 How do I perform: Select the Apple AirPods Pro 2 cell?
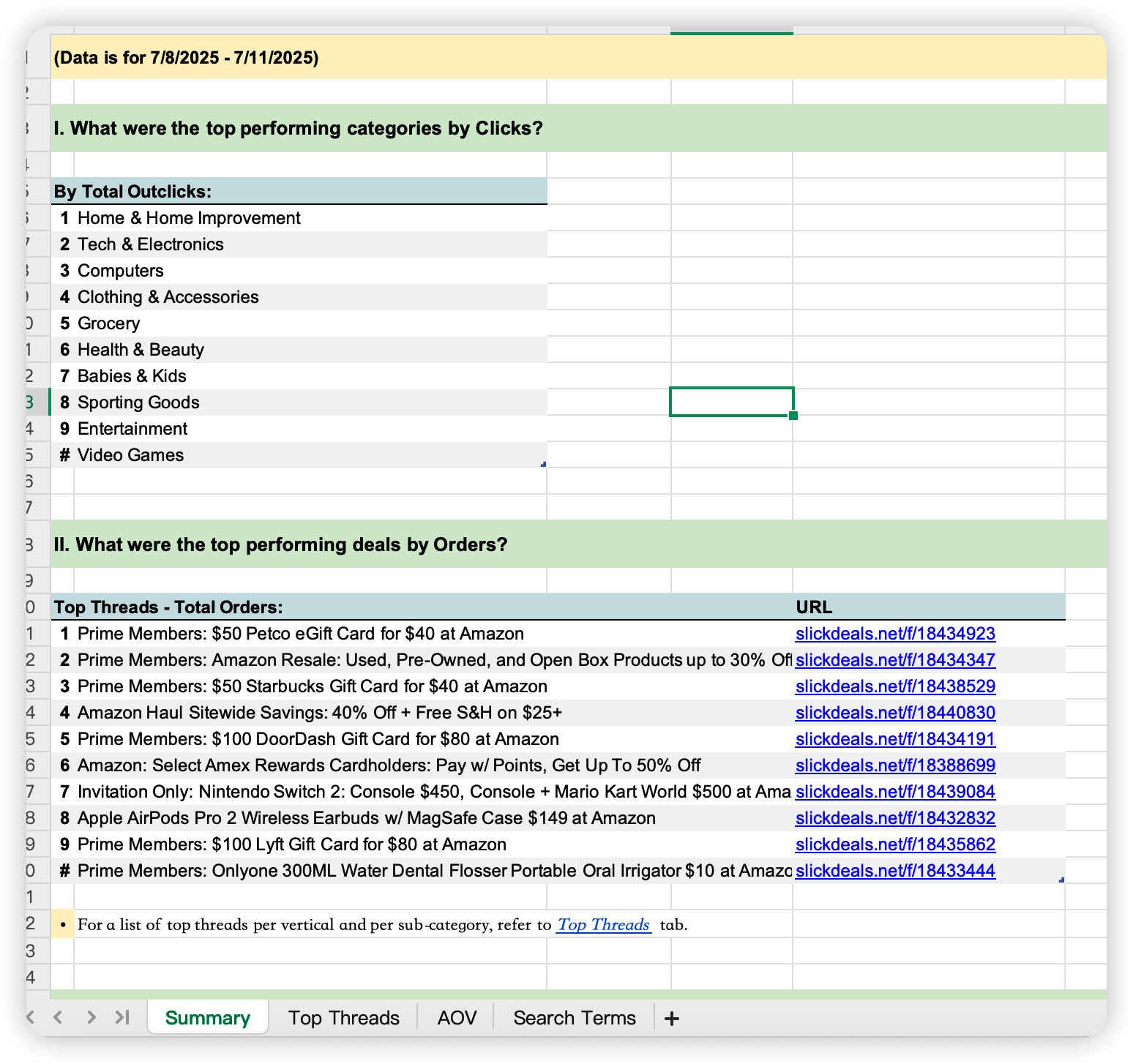click(433, 818)
